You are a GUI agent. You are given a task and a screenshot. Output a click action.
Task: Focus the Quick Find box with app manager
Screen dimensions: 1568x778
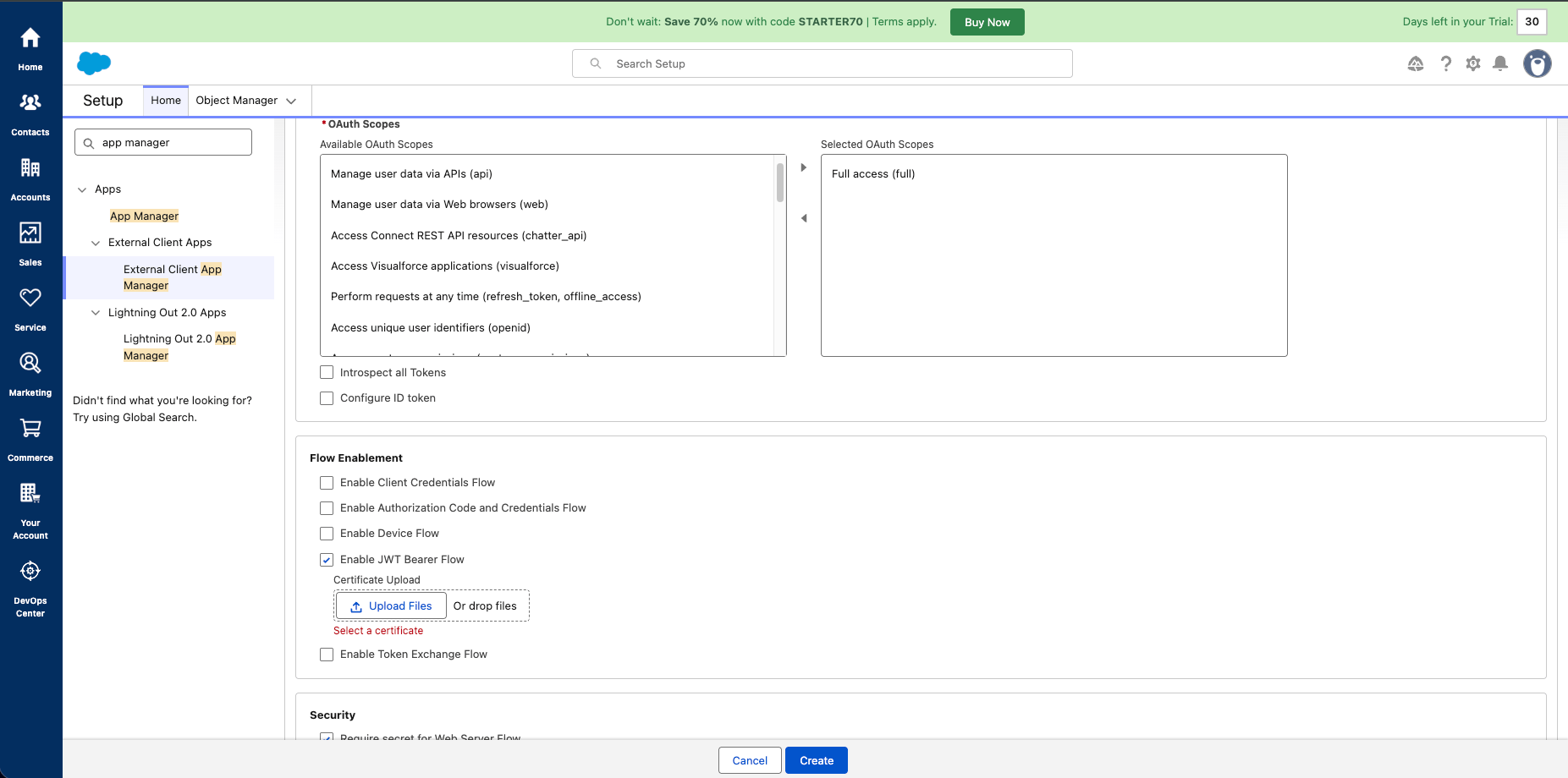pos(163,142)
